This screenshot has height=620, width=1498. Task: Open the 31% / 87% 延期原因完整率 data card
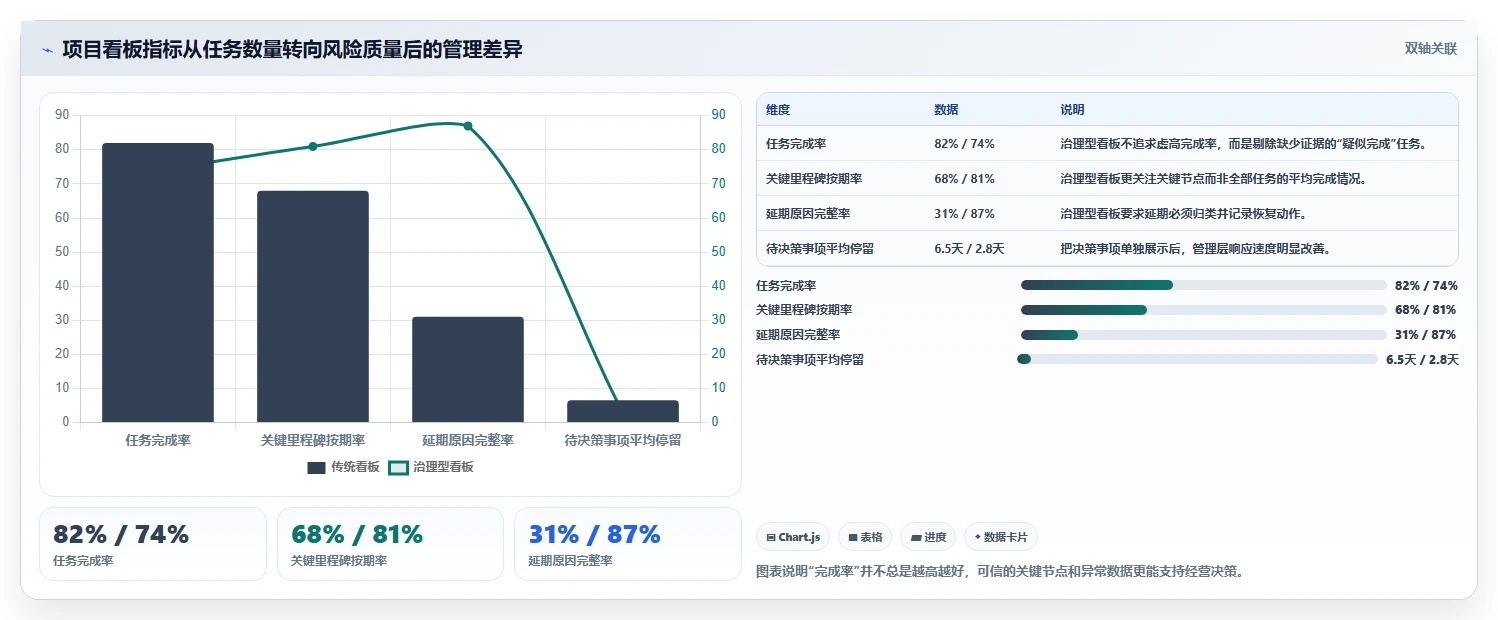(628, 544)
